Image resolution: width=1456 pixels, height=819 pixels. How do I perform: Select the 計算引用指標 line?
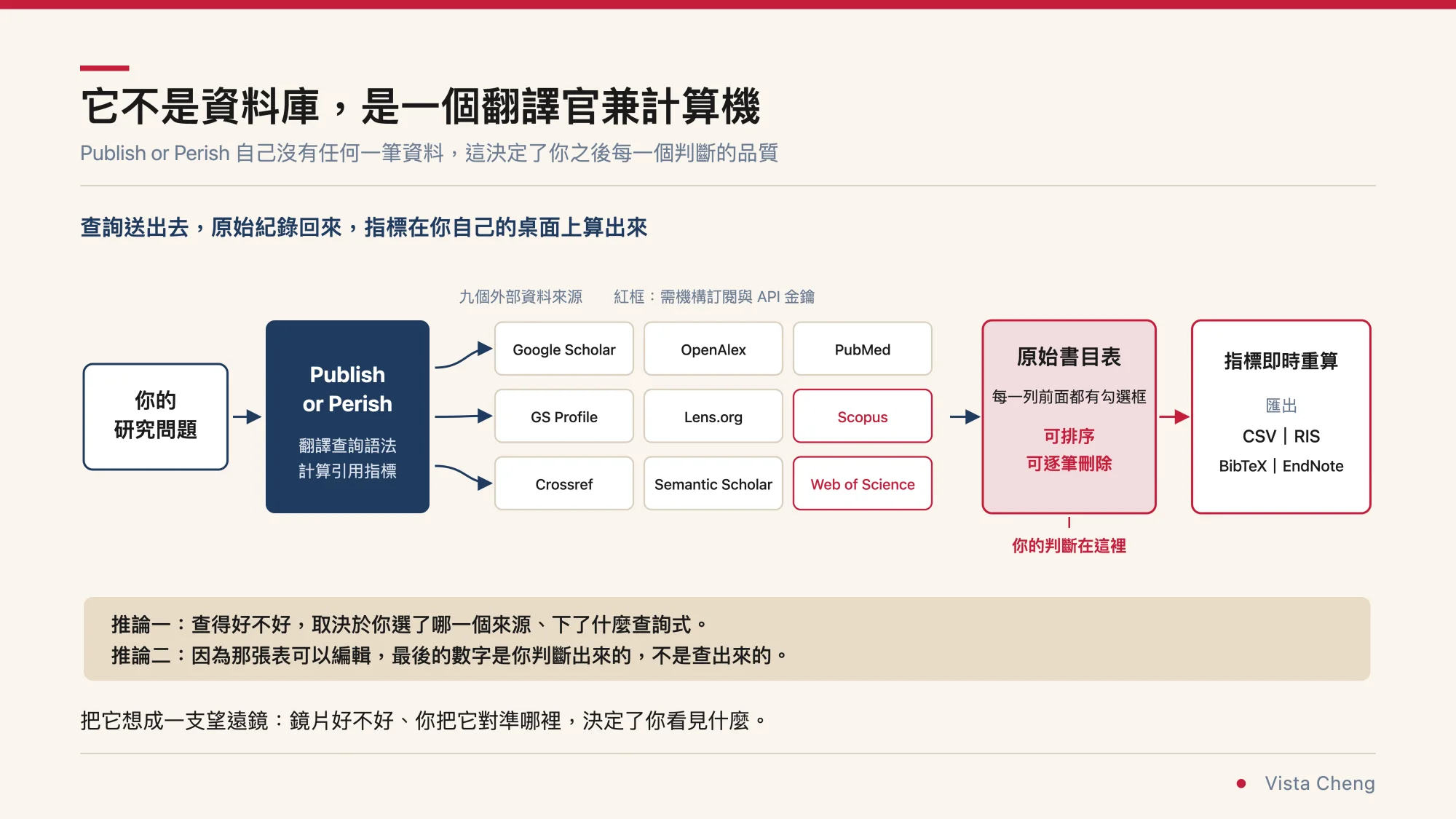(x=347, y=471)
